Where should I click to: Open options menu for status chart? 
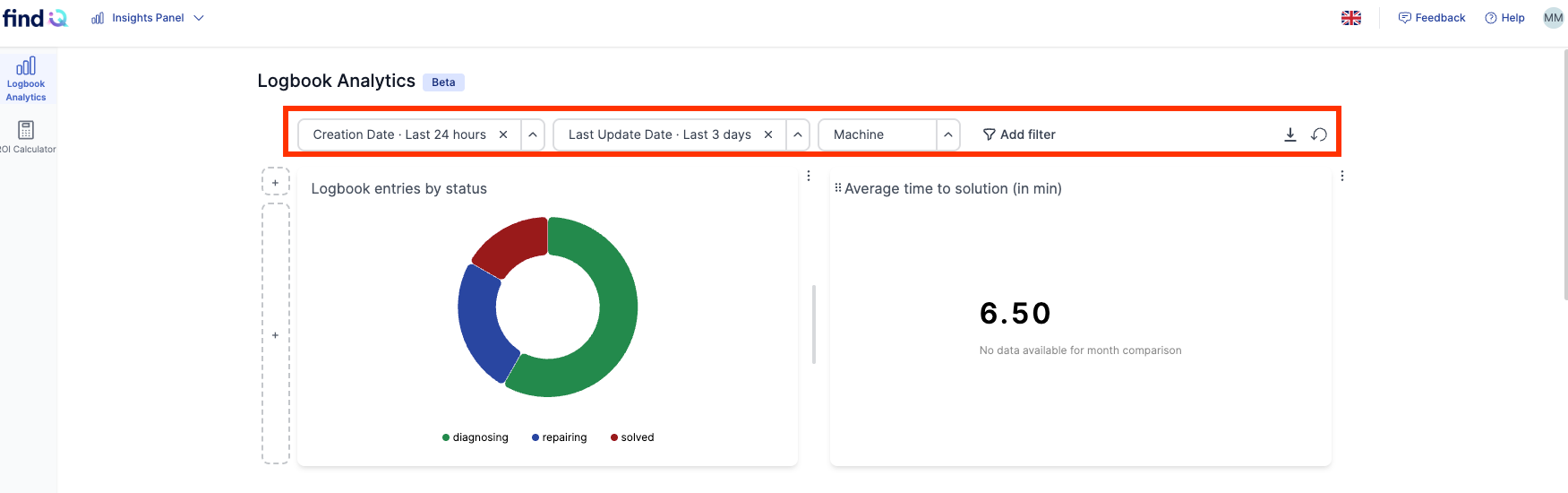[809, 176]
